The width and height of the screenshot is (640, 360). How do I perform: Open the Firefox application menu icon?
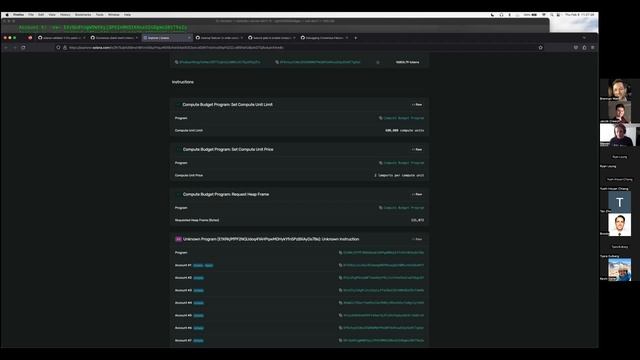[x=593, y=48]
